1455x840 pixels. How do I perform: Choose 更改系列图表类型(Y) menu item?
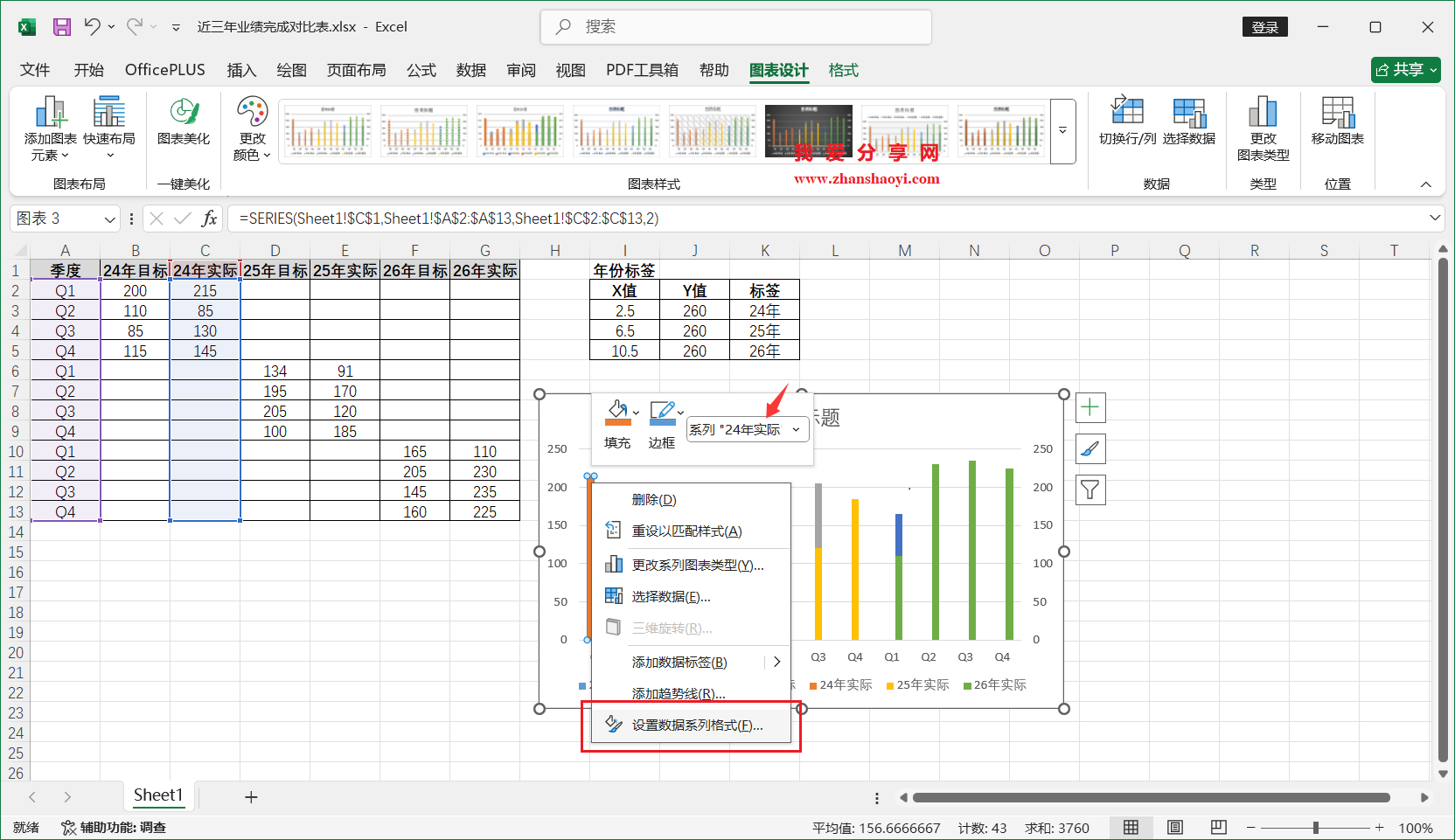[691, 566]
